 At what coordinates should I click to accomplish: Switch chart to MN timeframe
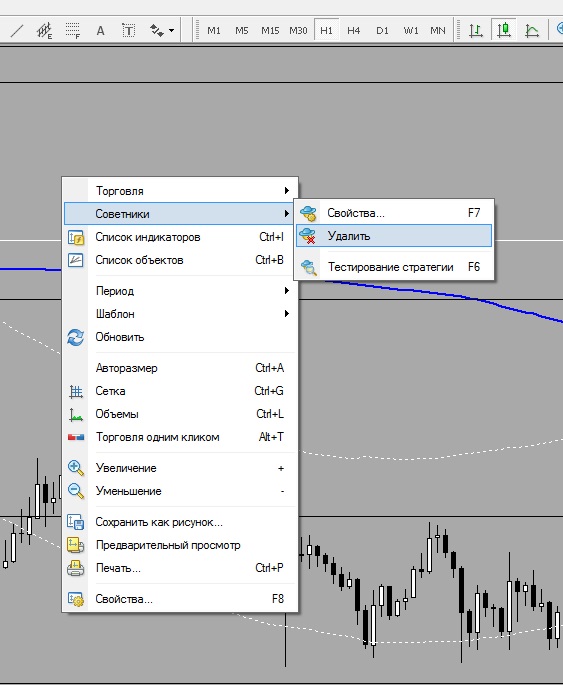coord(438,31)
